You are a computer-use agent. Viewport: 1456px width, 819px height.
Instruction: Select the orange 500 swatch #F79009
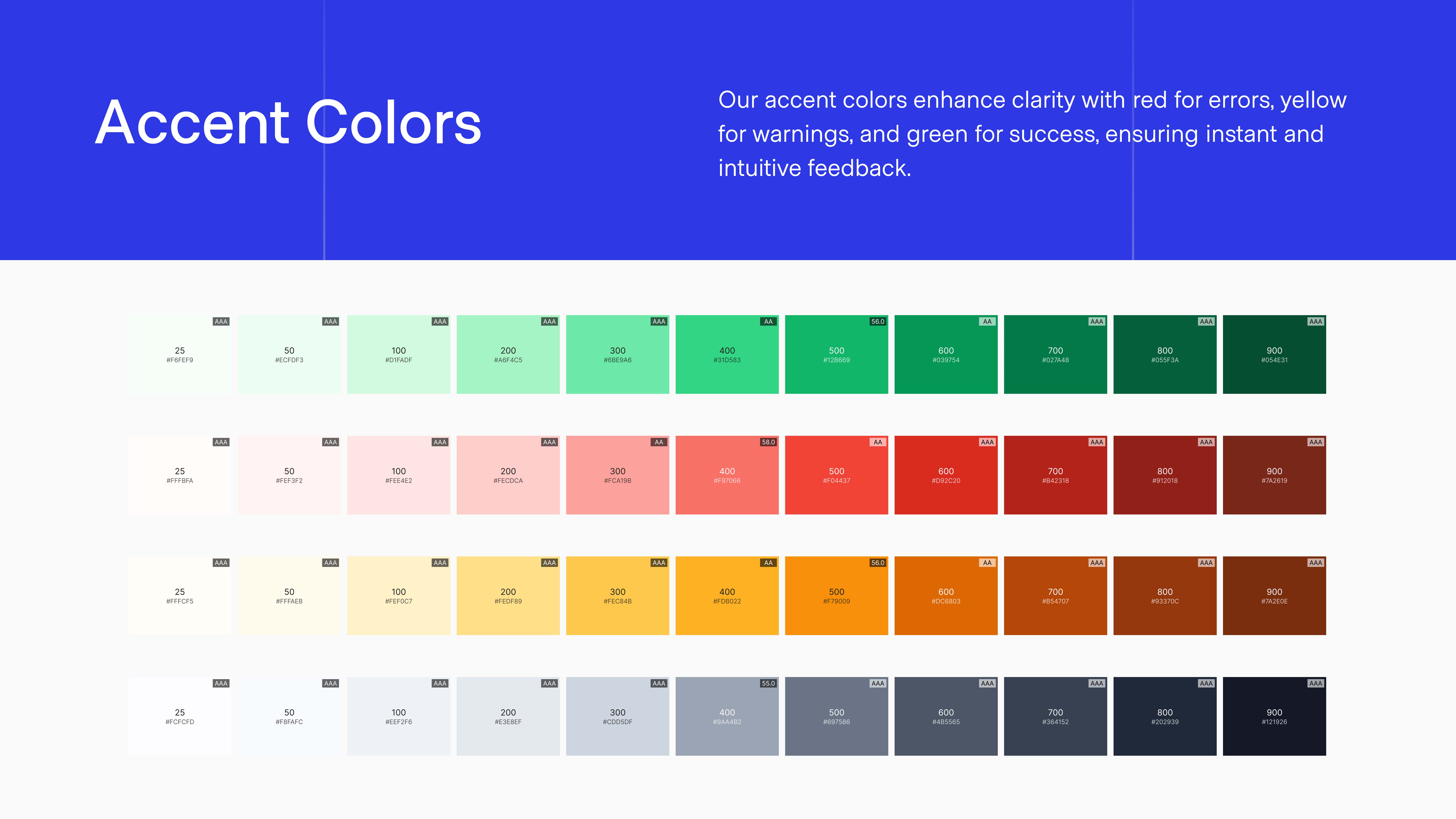(x=836, y=596)
